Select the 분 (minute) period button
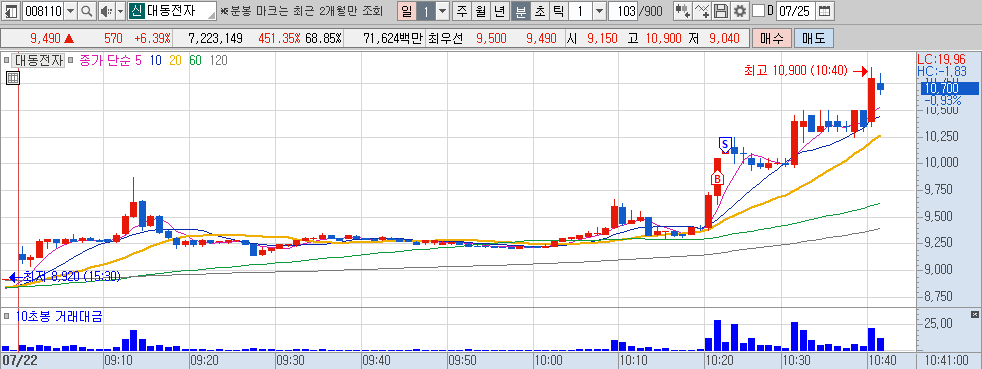 [x=520, y=11]
